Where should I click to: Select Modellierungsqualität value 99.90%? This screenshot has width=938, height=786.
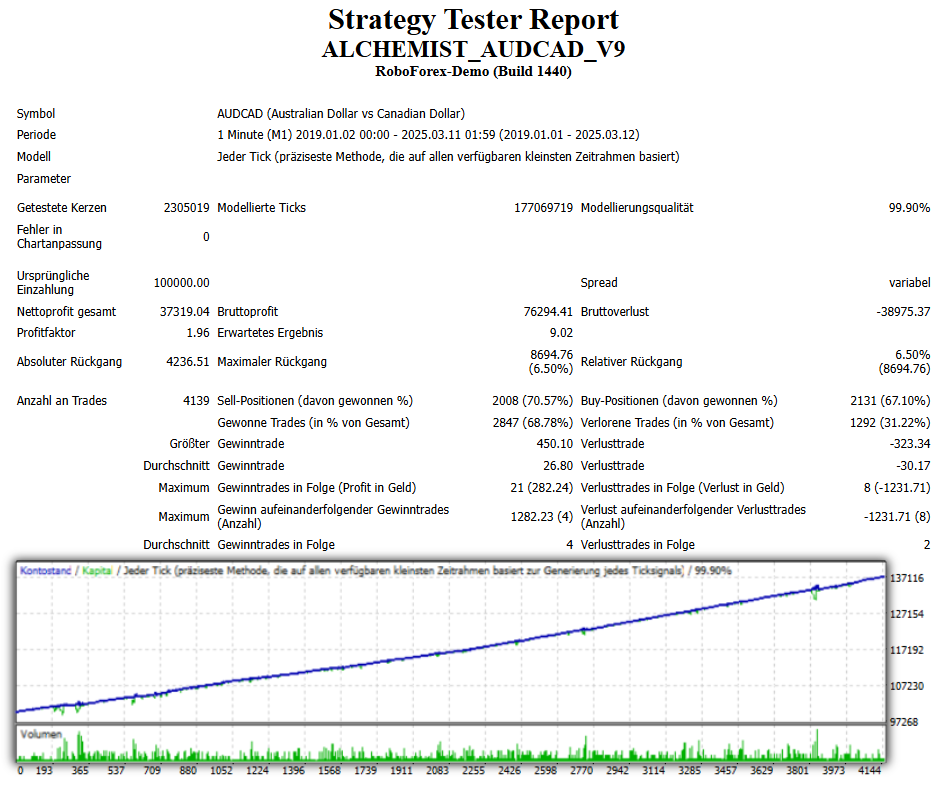(909, 208)
